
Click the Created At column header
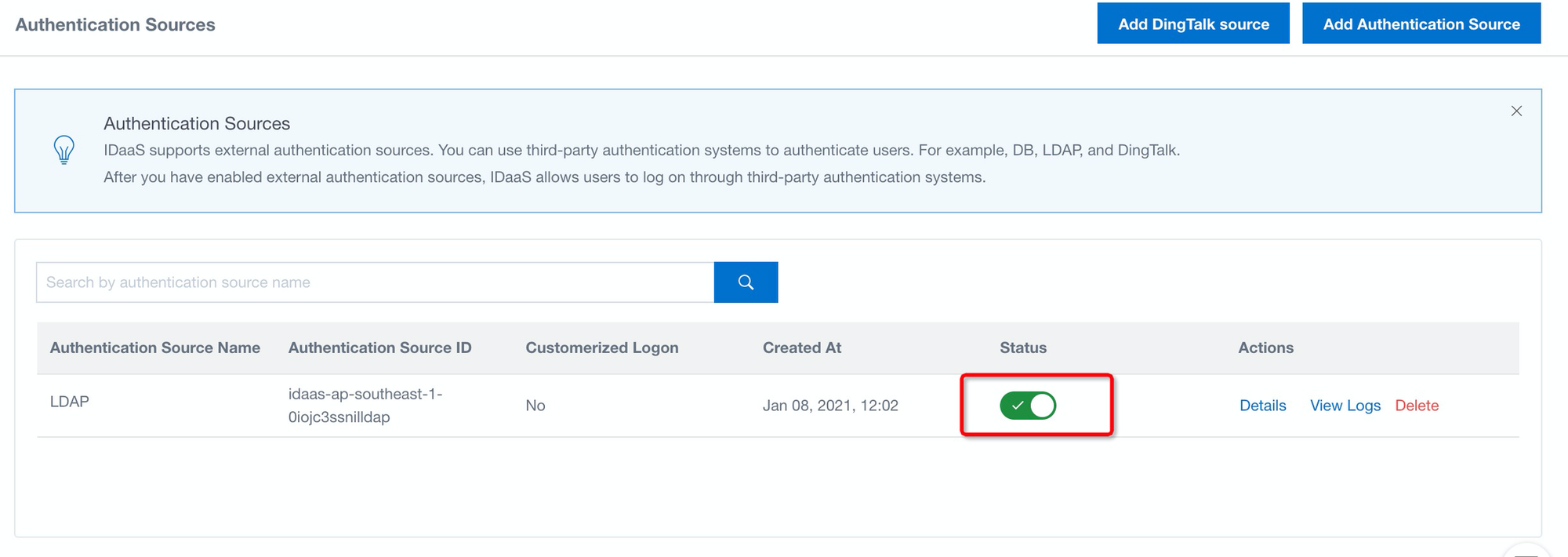801,348
